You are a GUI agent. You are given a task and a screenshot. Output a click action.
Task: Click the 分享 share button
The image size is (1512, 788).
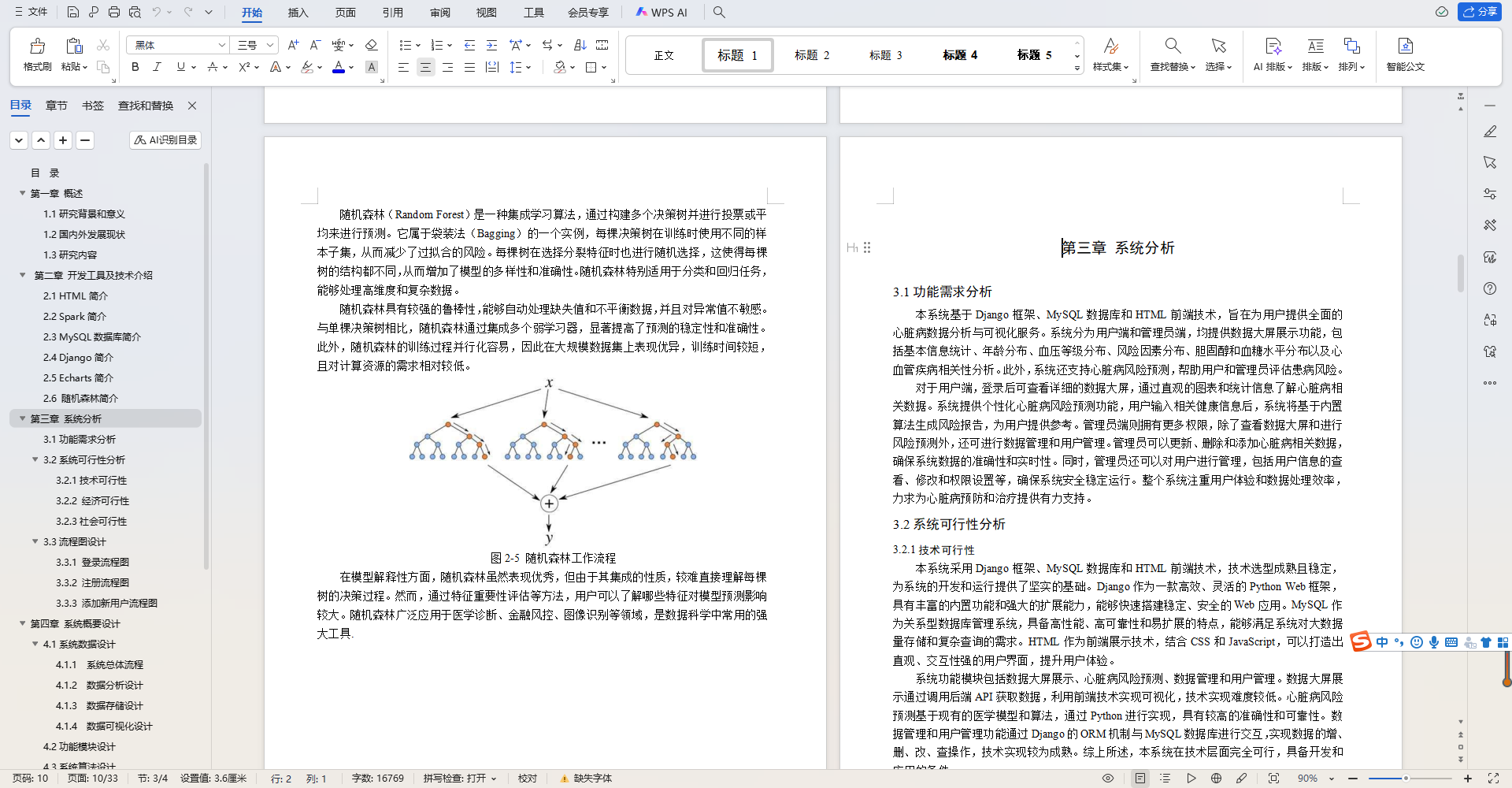click(x=1480, y=12)
